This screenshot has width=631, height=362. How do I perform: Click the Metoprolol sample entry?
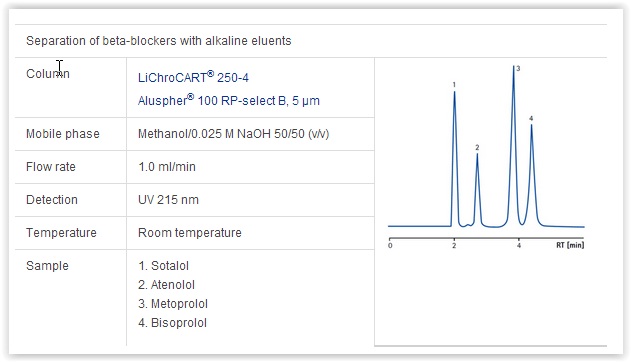[173, 304]
